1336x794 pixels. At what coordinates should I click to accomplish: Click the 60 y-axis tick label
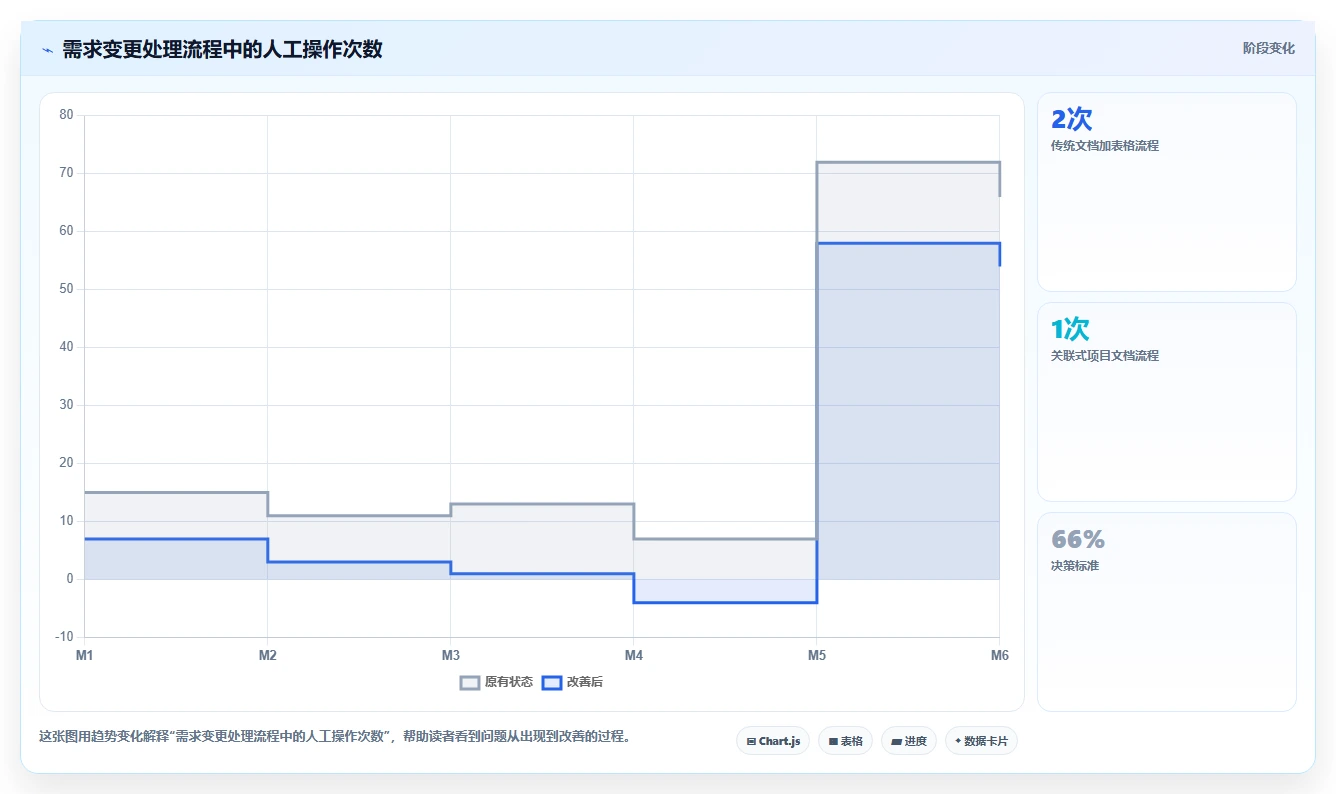click(x=67, y=231)
